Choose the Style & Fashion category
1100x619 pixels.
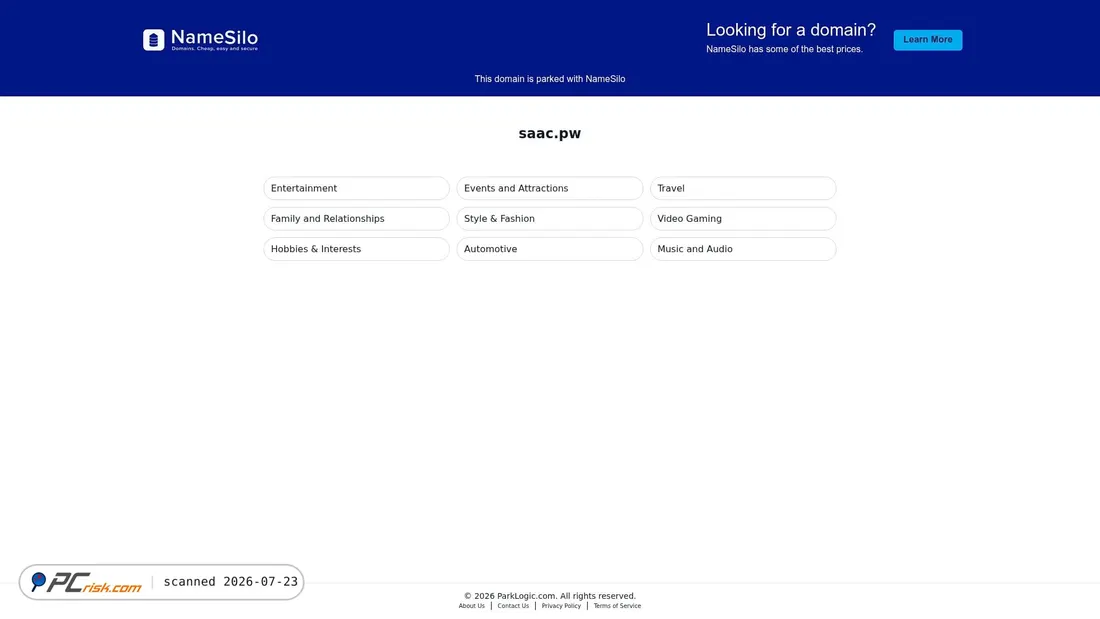pos(549,218)
